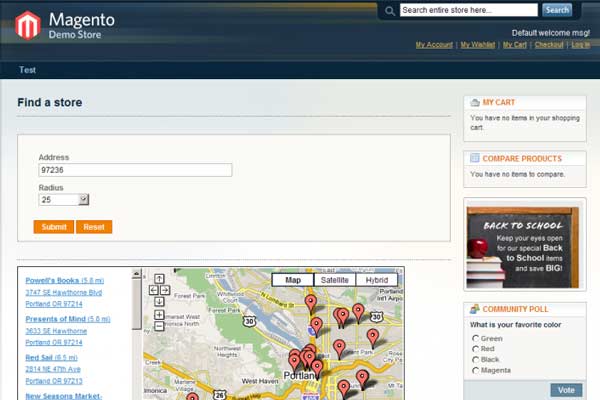This screenshot has height=400, width=600.
Task: Switch map to Hybrid view
Action: 377,280
